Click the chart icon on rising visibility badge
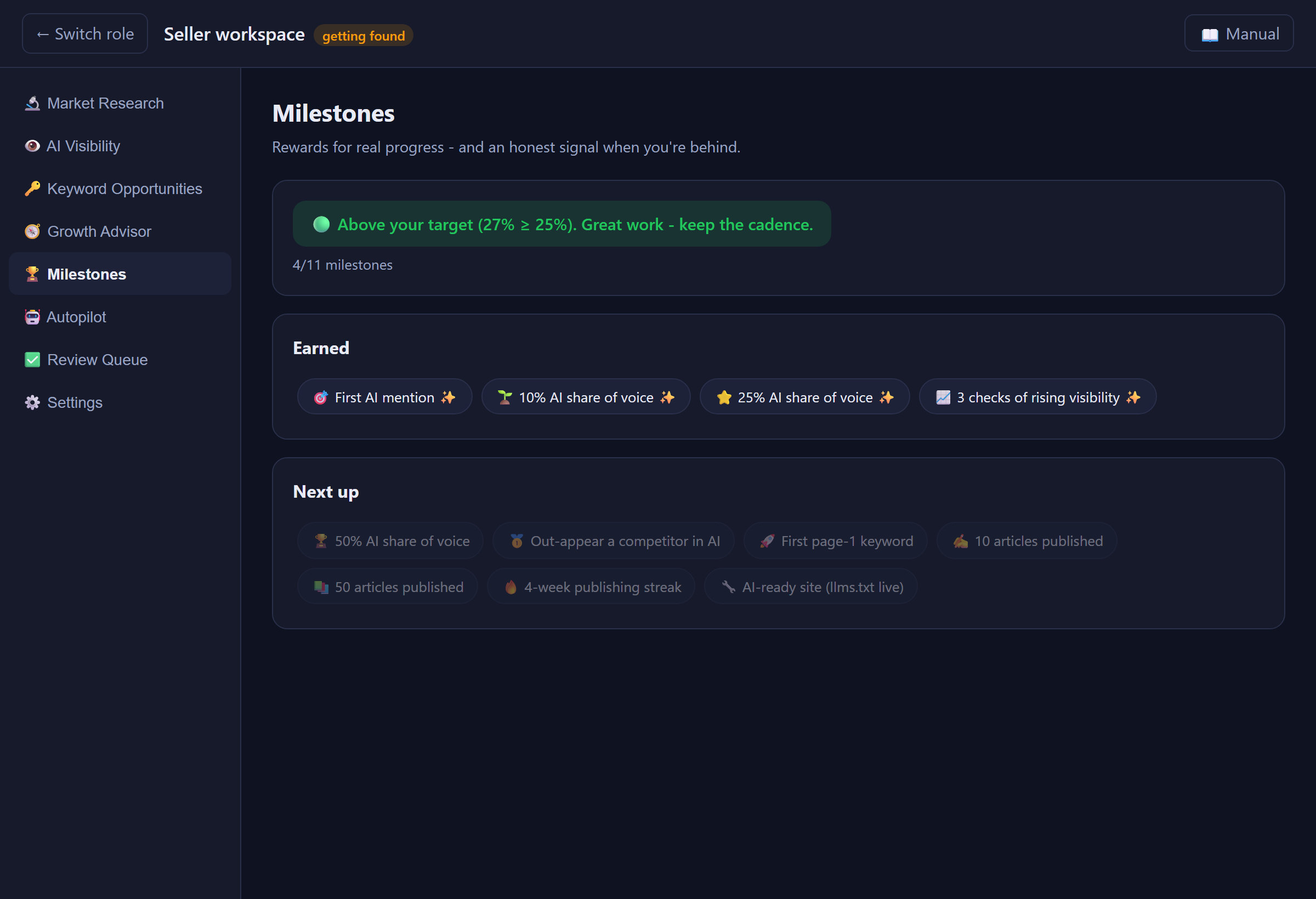 click(943, 397)
